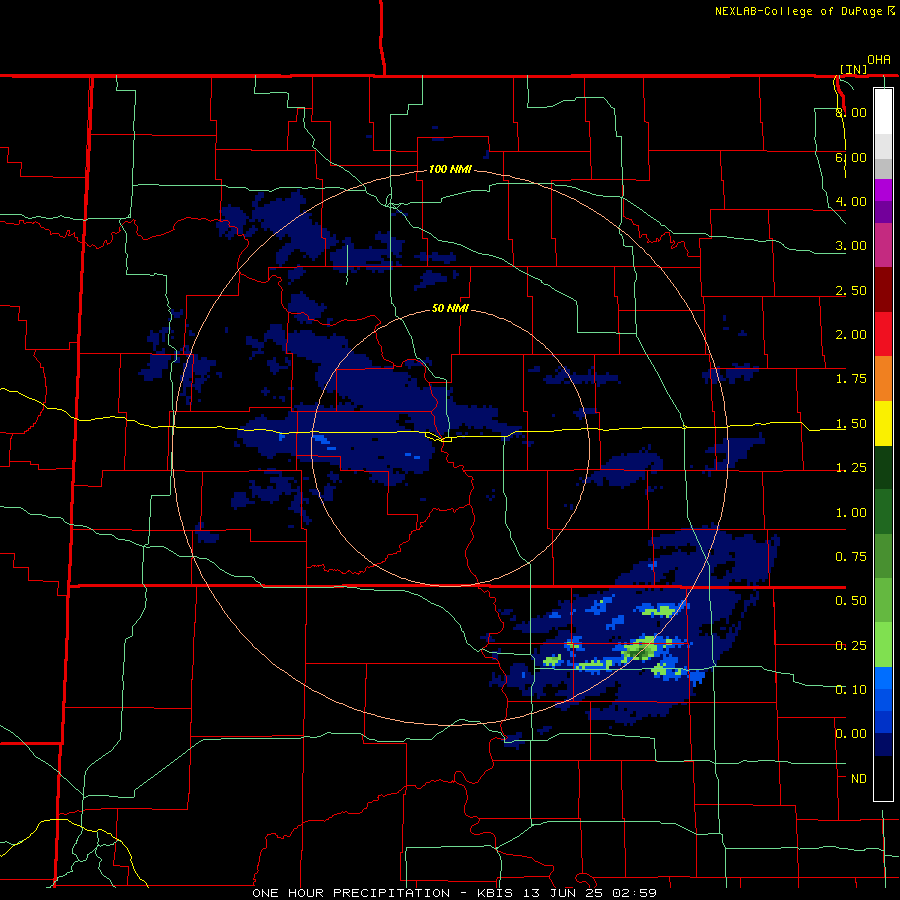900x900 pixels.
Task: Click the NEXLAB-College of DuPage credit text
Action: (805, 11)
